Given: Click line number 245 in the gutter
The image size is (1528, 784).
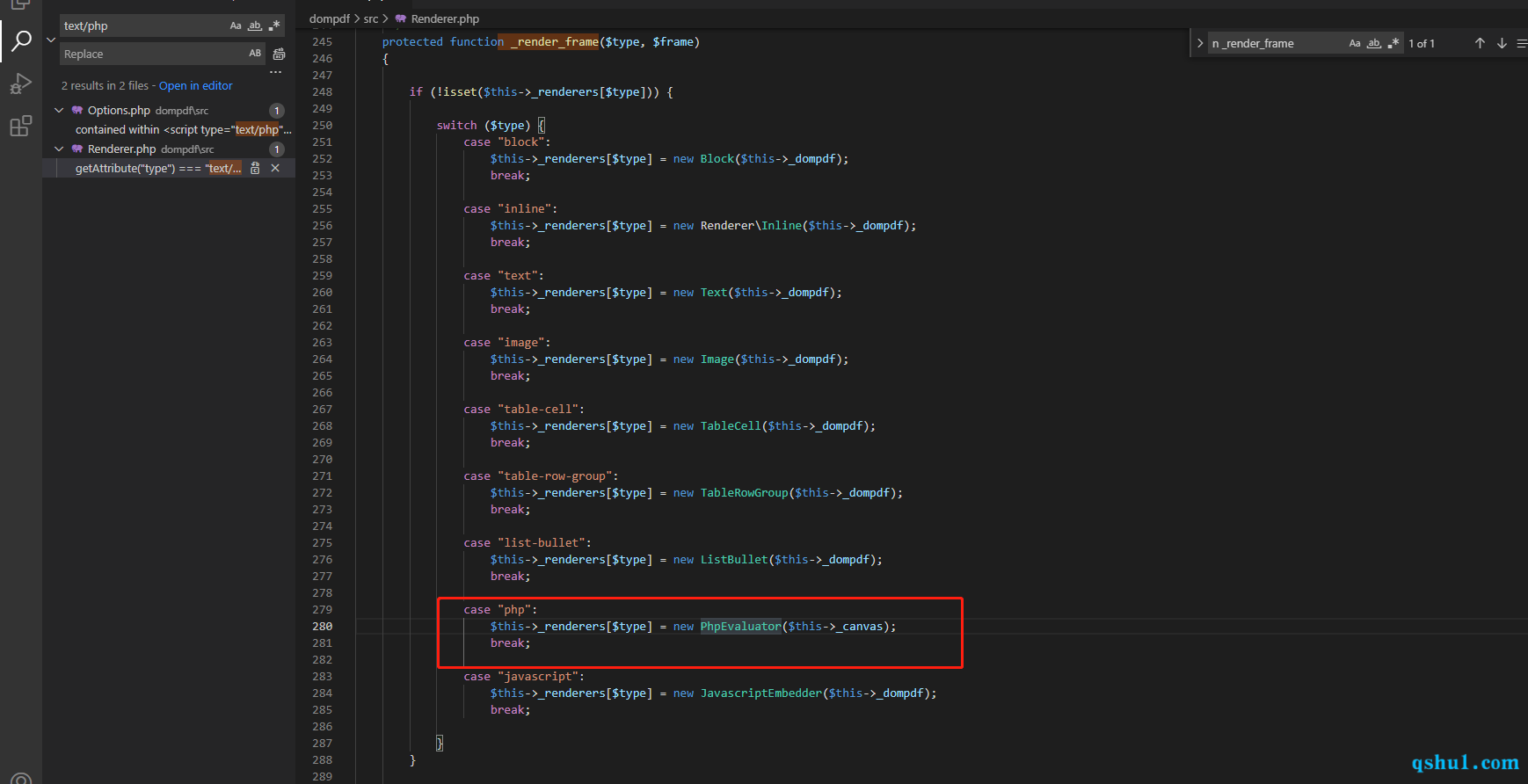Looking at the screenshot, I should click(x=323, y=42).
